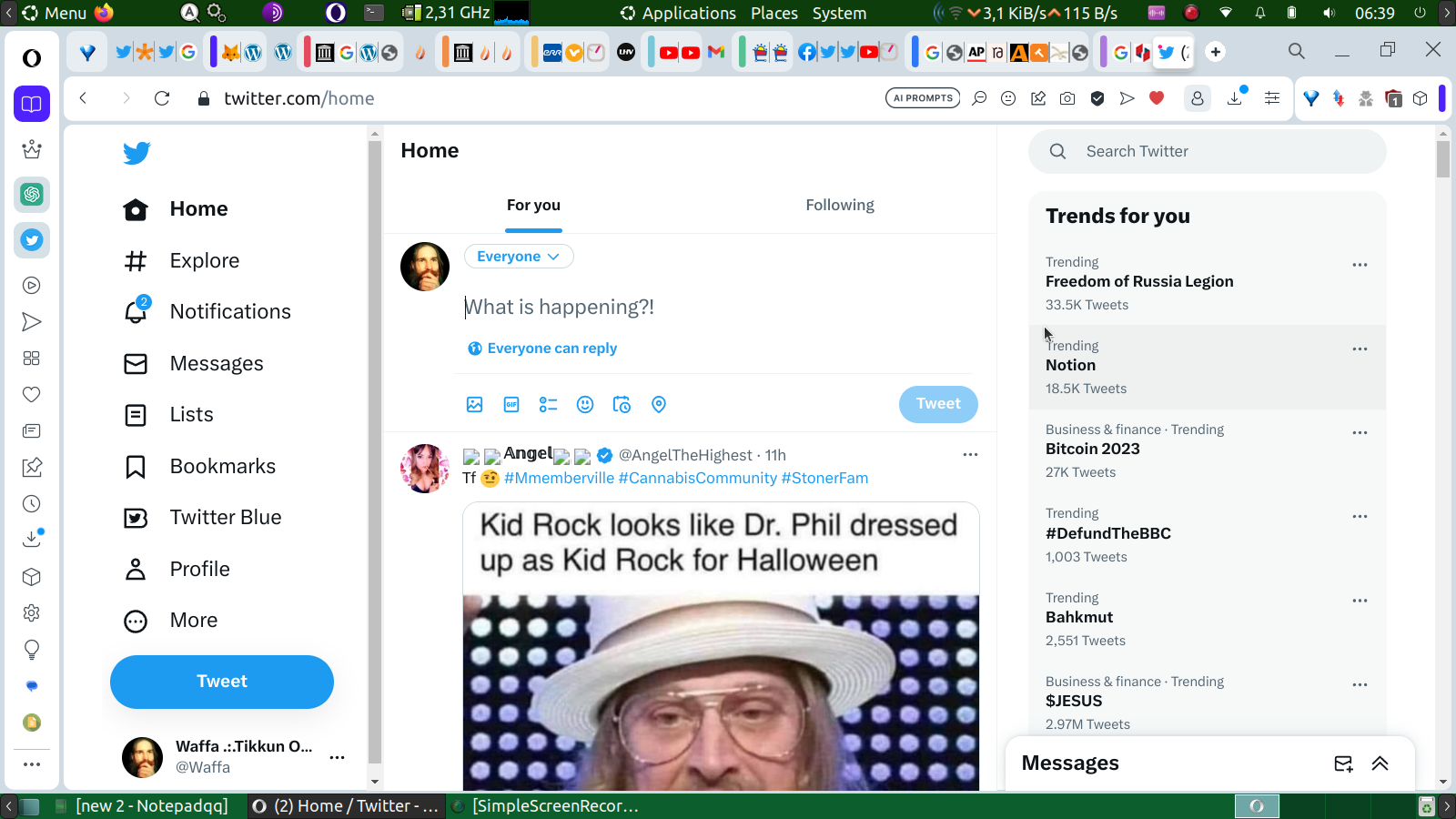Image resolution: width=1456 pixels, height=819 pixels.
Task: Click the blue Tweet button in sidebar
Action: 222,682
